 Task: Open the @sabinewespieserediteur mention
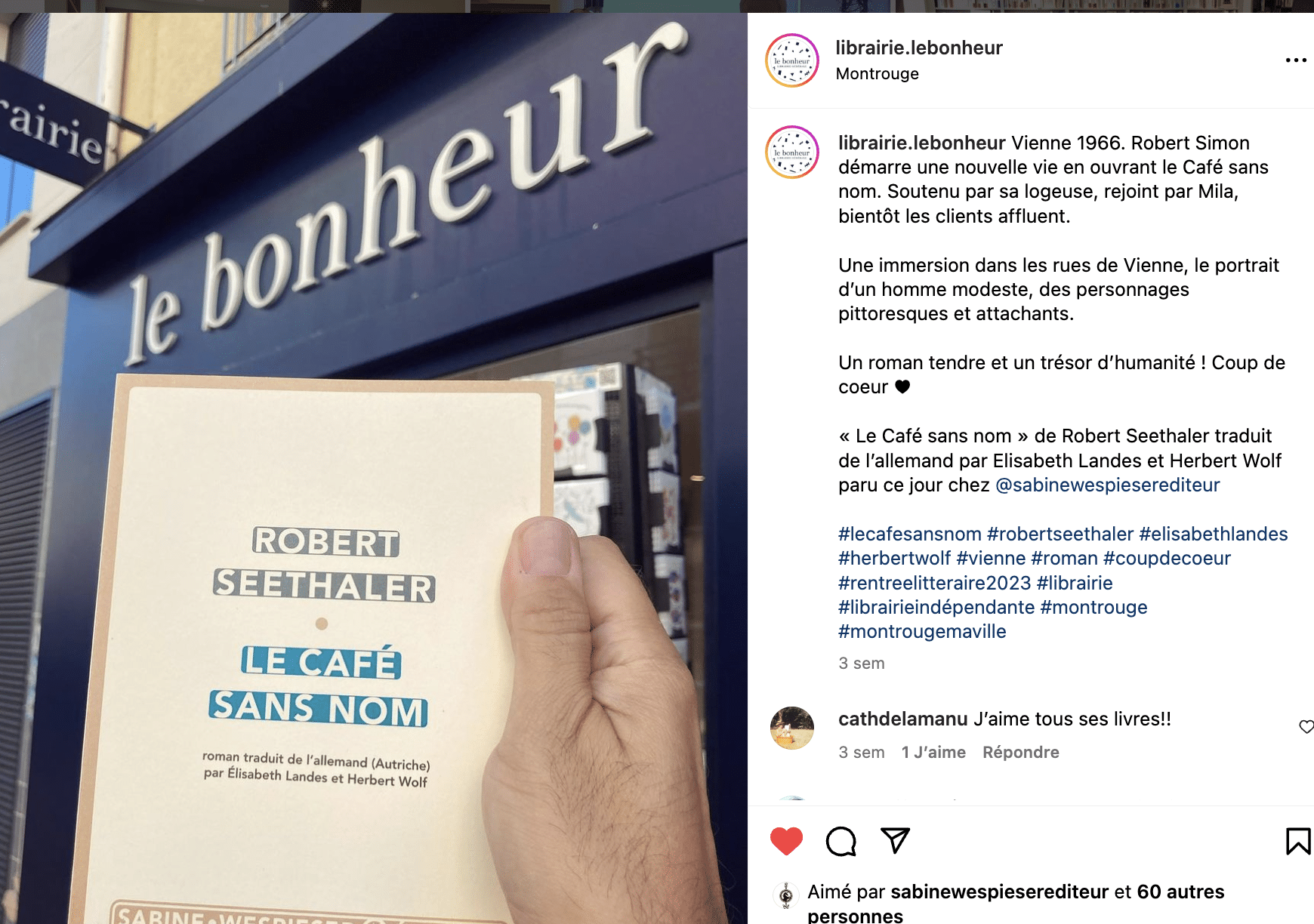[1108, 485]
